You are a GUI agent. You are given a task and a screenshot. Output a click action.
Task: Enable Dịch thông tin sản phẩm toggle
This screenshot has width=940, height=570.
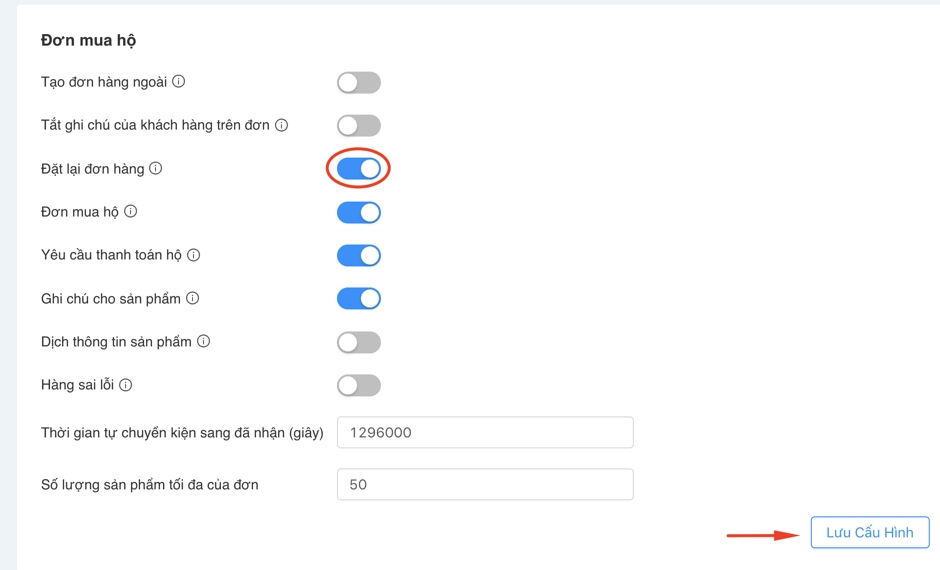359,342
